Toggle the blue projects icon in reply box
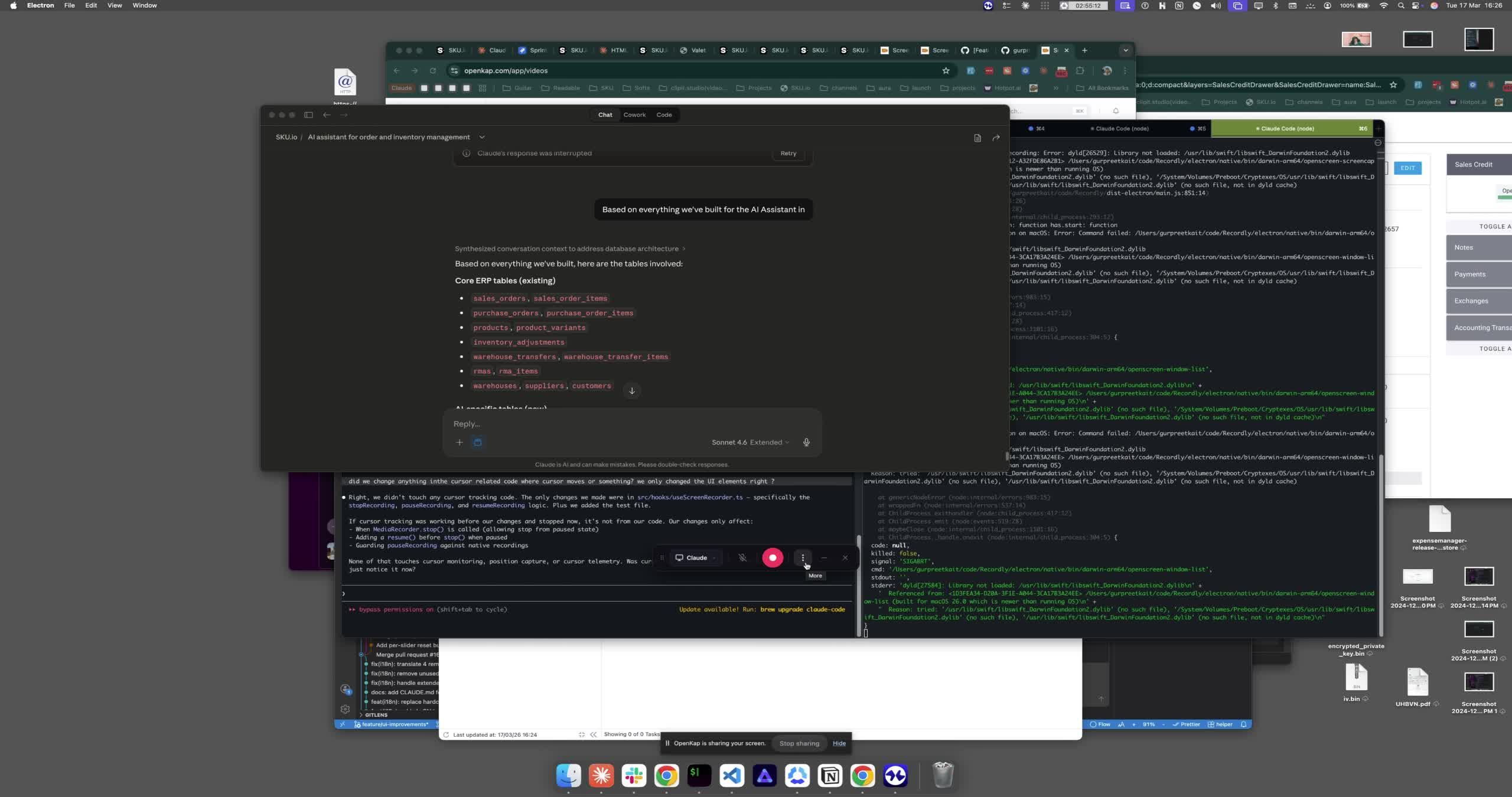Viewport: 1512px width, 797px height. click(478, 442)
